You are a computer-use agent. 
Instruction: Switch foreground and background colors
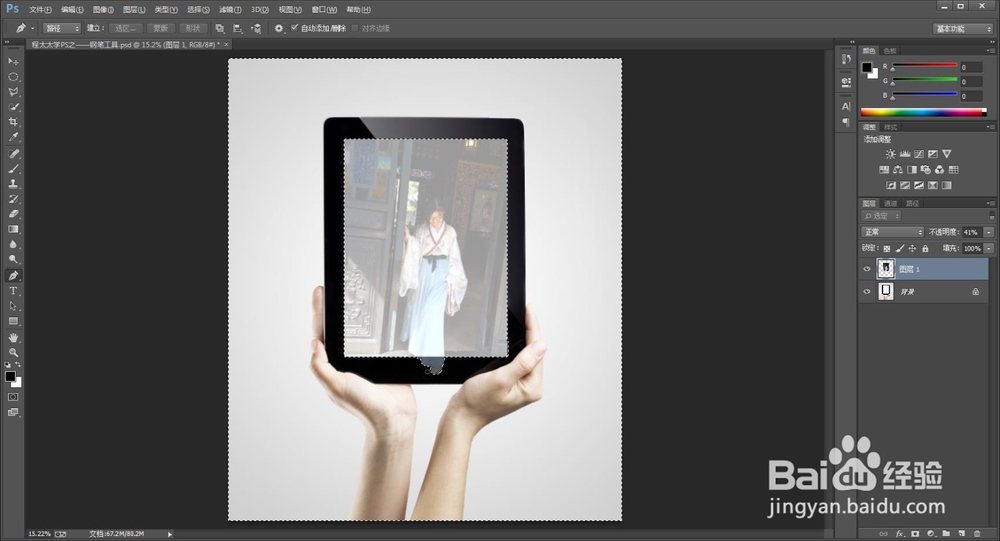(x=18, y=365)
